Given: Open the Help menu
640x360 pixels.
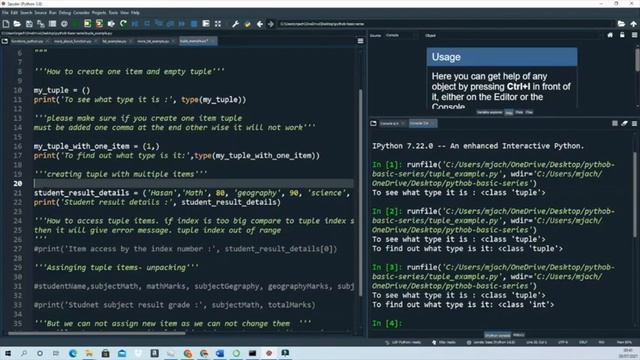Looking at the screenshot, I should coord(135,13).
